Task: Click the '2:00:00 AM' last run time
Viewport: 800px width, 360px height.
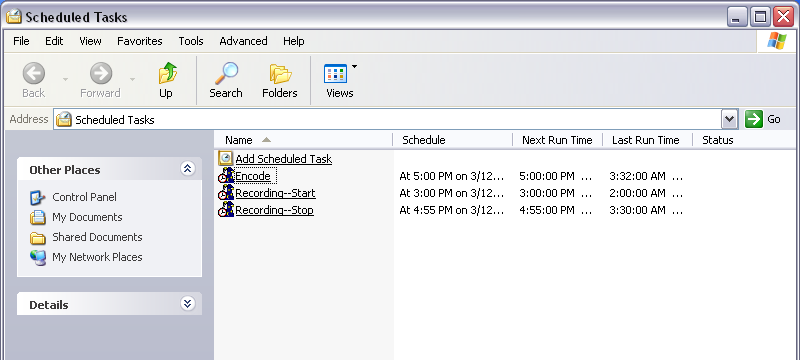Action: pyautogui.click(x=637, y=193)
